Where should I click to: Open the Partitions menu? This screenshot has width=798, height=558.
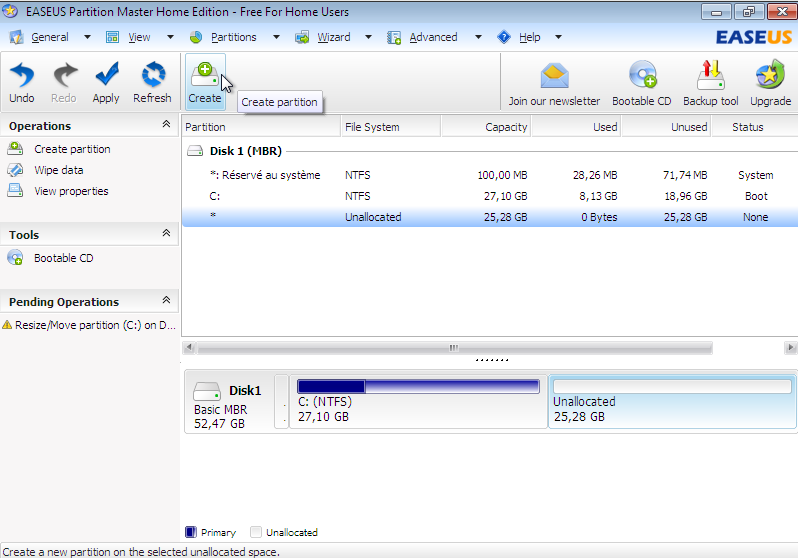[x=234, y=37]
